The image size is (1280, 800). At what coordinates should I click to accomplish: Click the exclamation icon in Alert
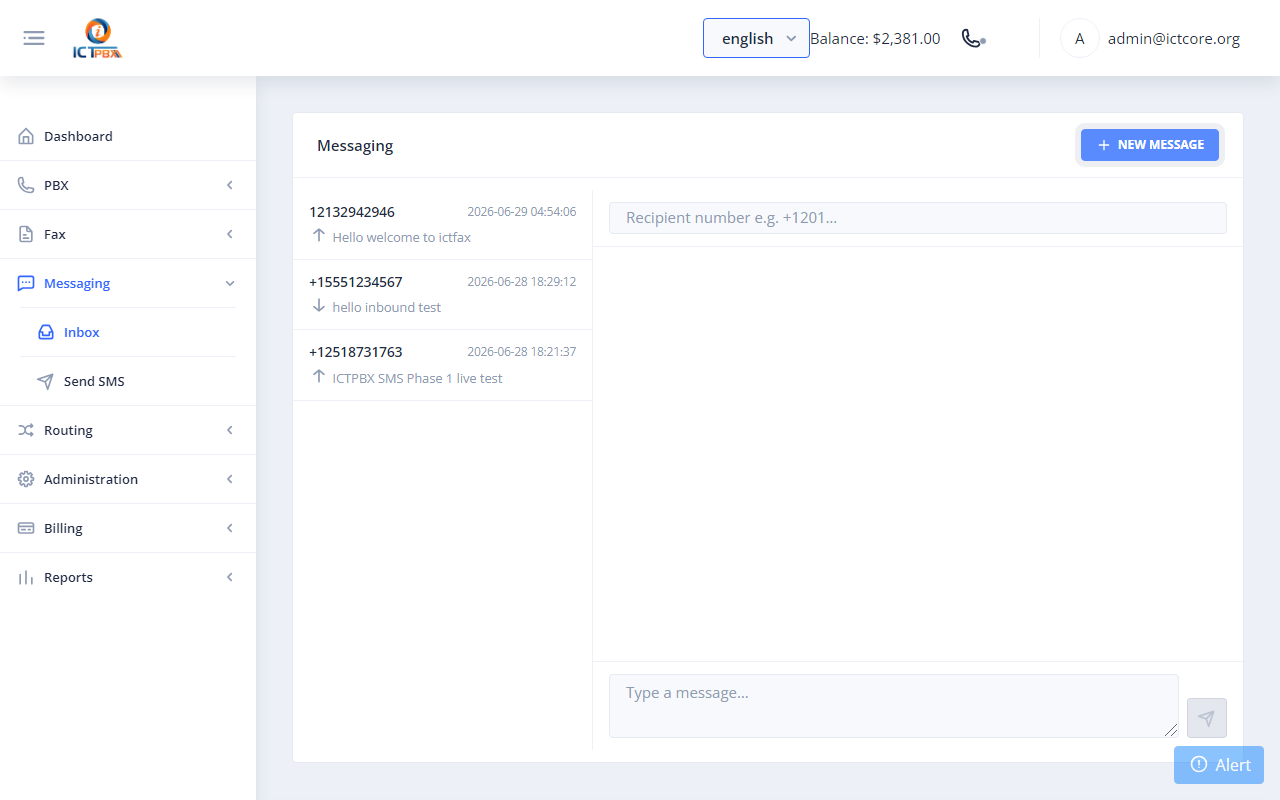tap(1199, 764)
